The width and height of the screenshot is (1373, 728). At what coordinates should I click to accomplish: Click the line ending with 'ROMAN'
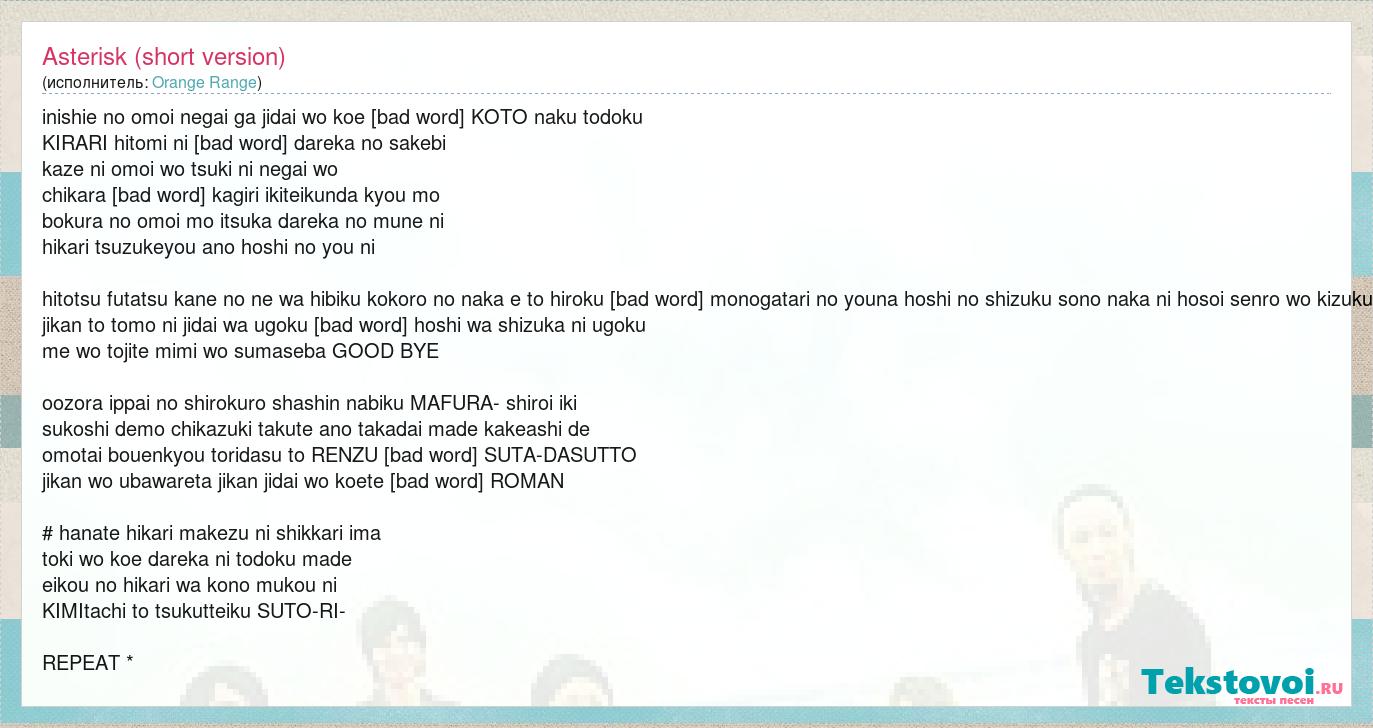click(x=303, y=482)
